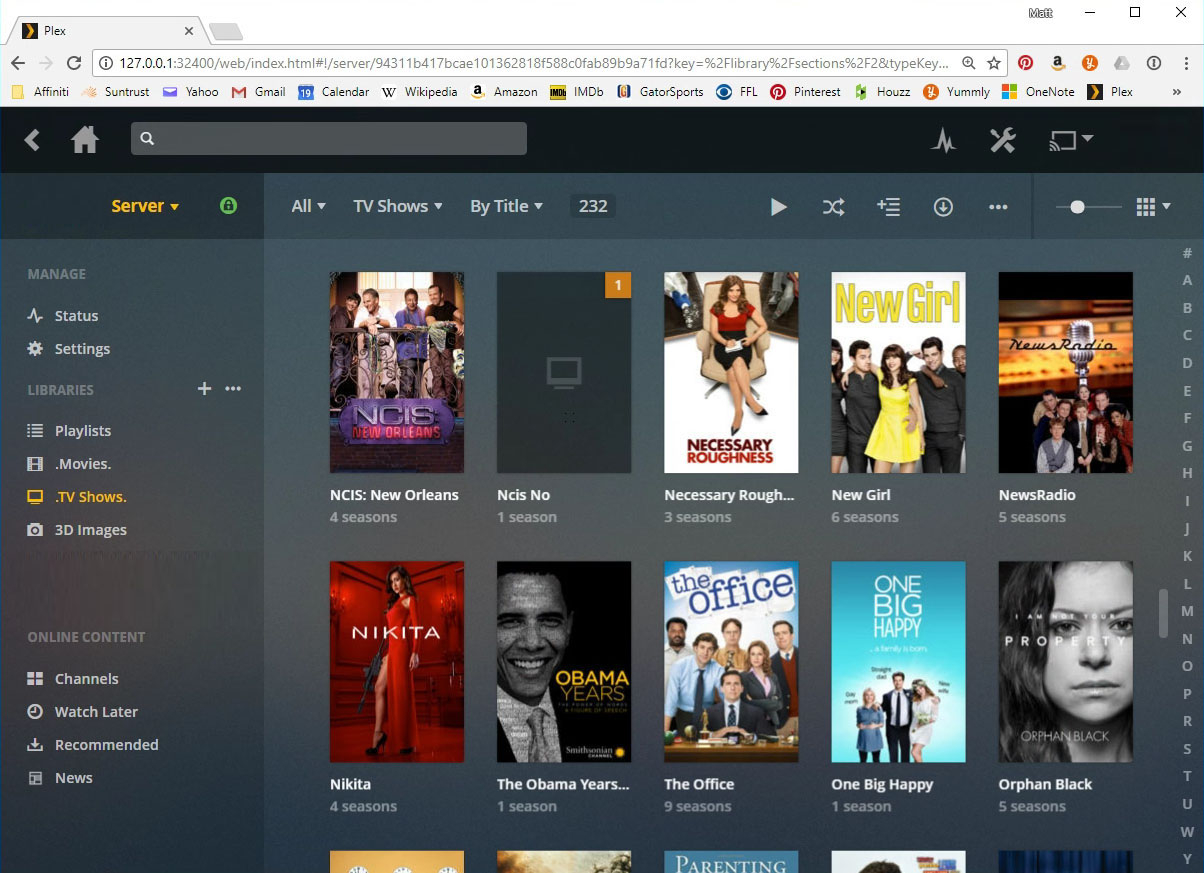
Task: Open the One Big Happy poster
Action: 898,662
